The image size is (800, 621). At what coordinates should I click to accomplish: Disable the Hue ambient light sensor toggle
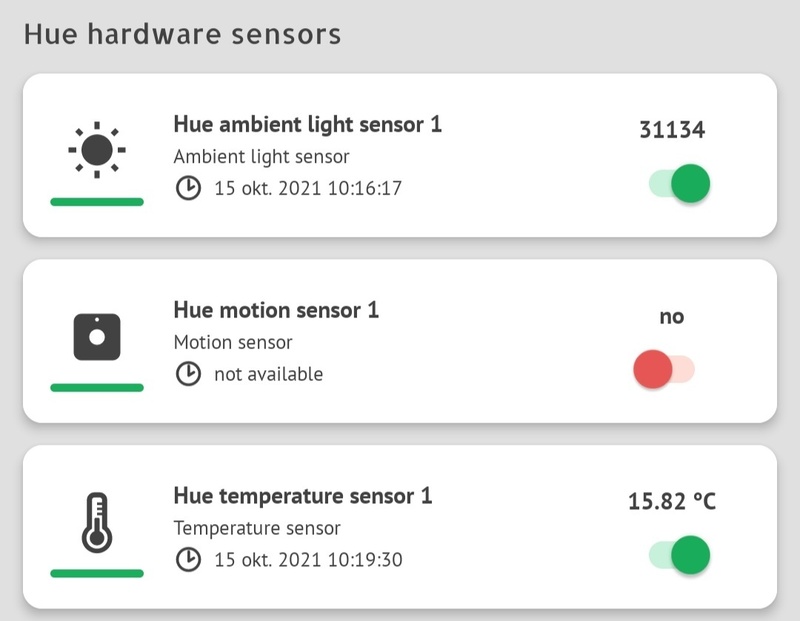coord(680,184)
